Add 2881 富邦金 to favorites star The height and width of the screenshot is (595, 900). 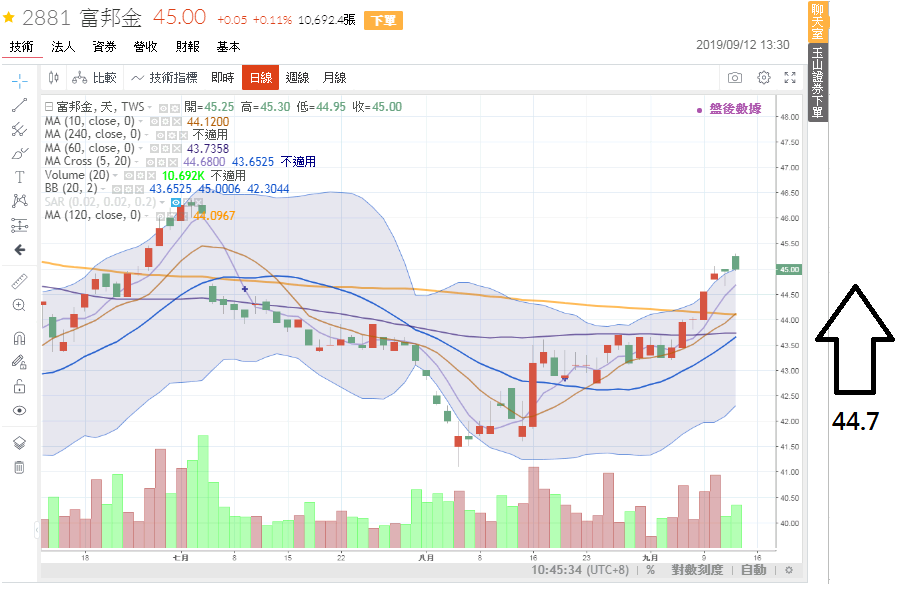click(9, 17)
